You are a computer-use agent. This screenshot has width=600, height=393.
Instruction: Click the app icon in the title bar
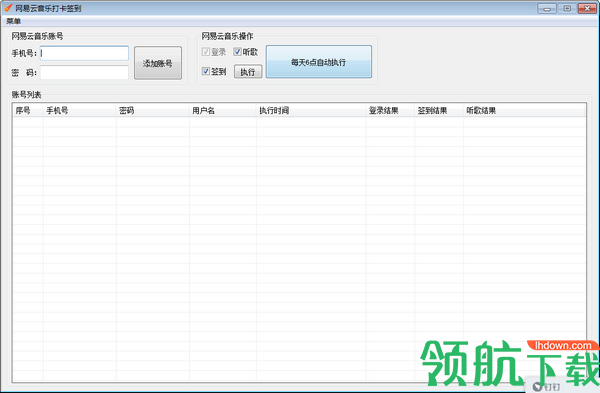(x=8, y=8)
